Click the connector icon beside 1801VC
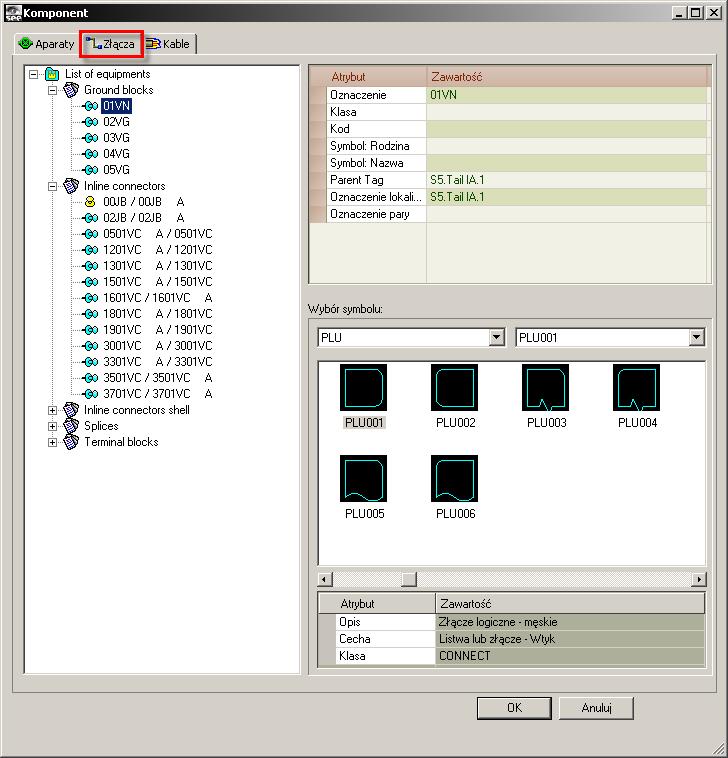 click(90, 314)
